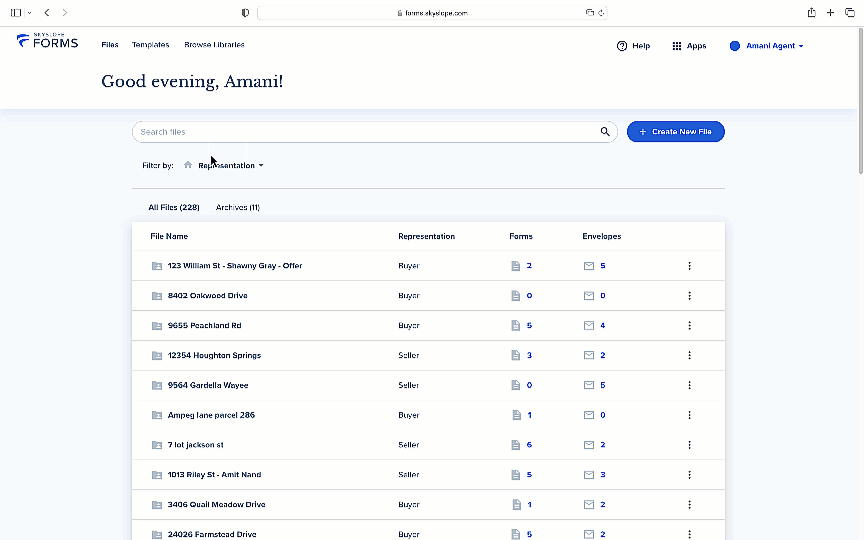This screenshot has width=864, height=540.
Task: Open kebab menu for 123 William St row
Action: click(689, 266)
